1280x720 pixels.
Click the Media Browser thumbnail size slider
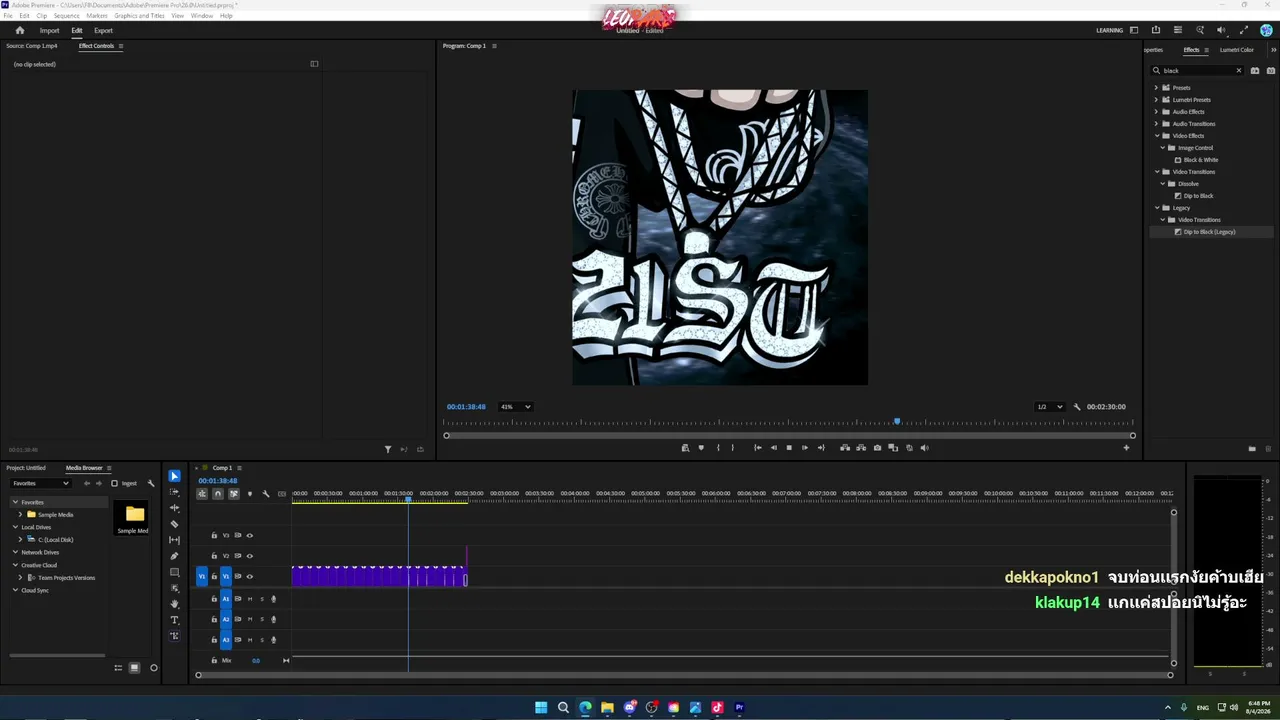pyautogui.click(x=153, y=668)
